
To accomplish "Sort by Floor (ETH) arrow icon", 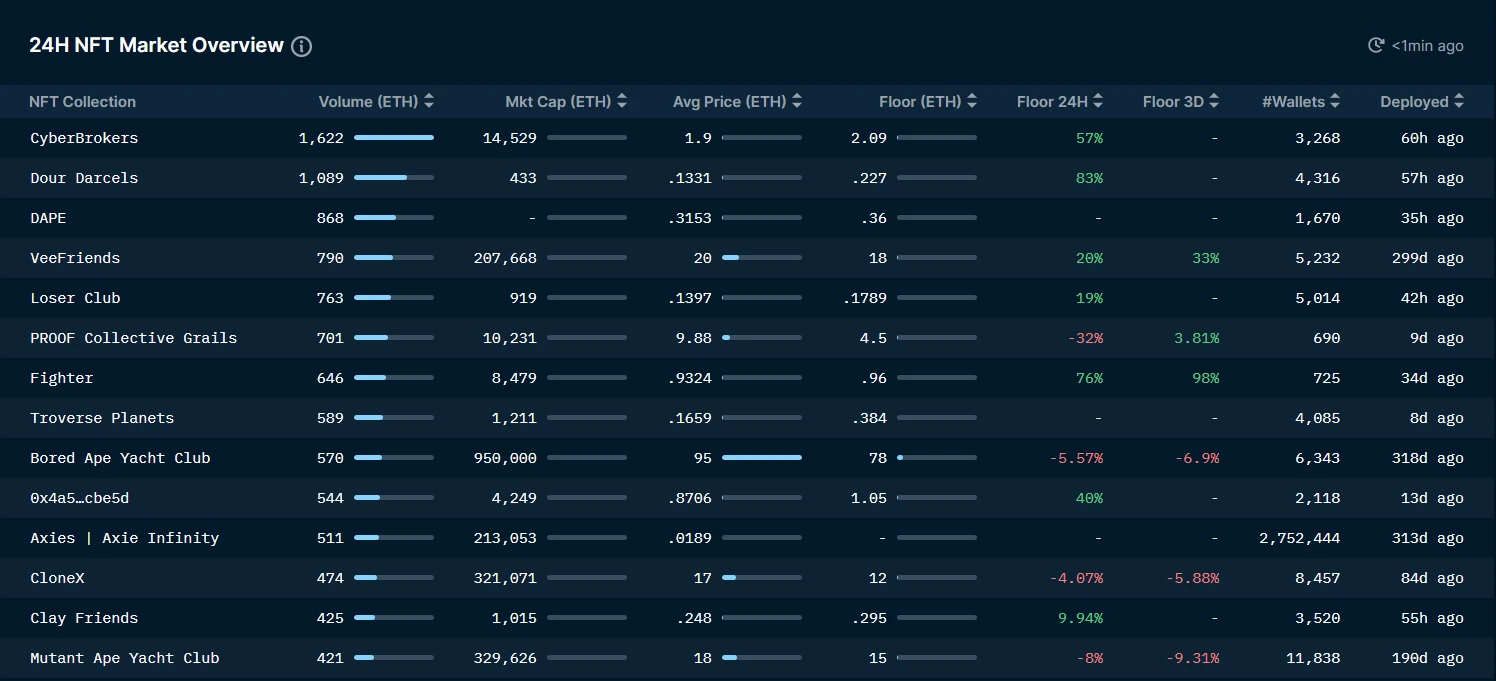I will [972, 101].
